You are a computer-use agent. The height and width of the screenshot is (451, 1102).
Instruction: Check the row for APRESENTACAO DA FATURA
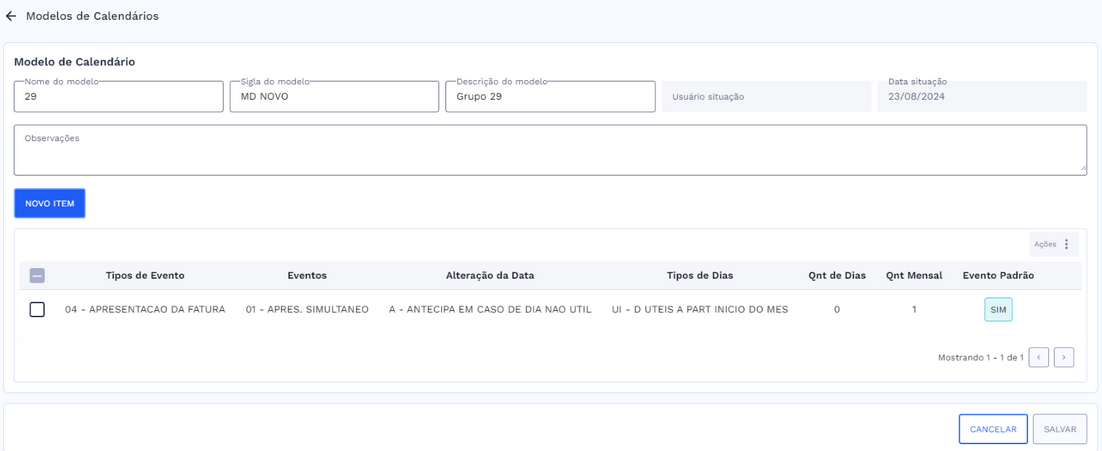point(37,310)
